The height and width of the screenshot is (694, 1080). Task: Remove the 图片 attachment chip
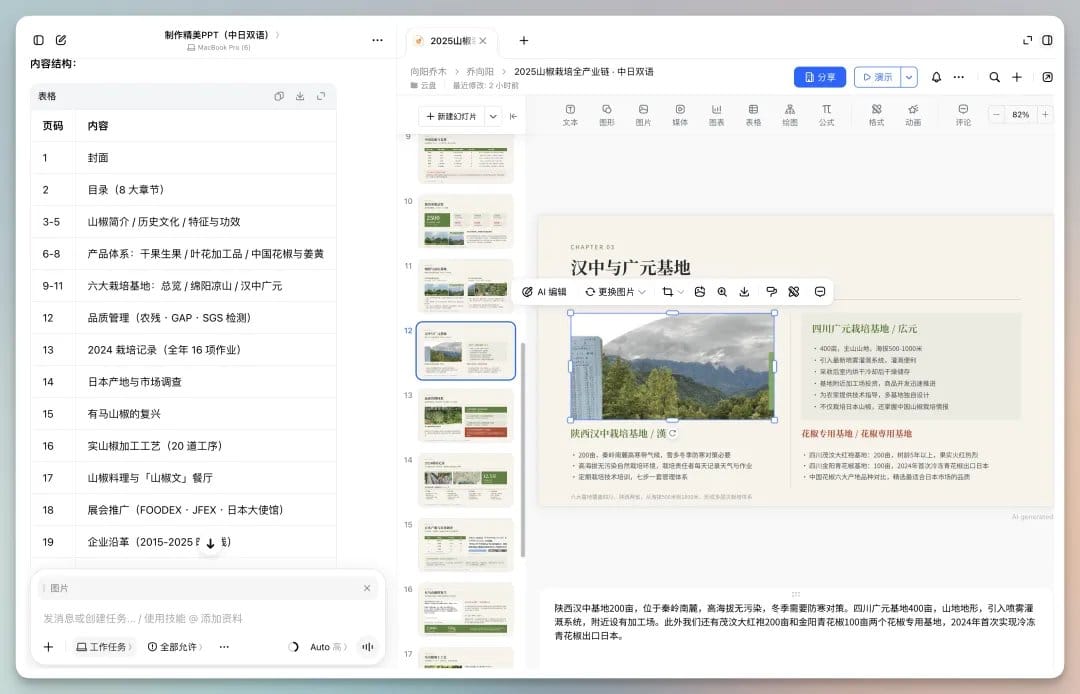[x=367, y=588]
